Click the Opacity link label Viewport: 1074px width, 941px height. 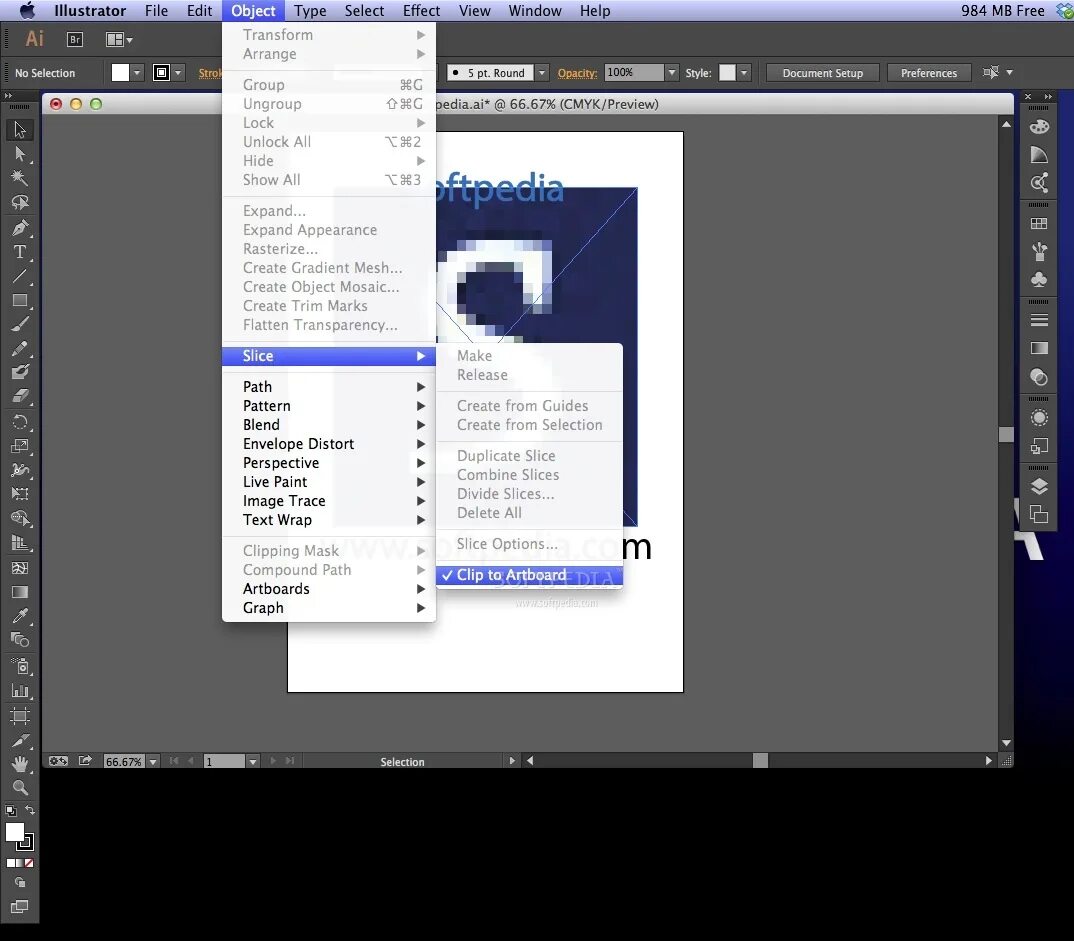(x=577, y=73)
